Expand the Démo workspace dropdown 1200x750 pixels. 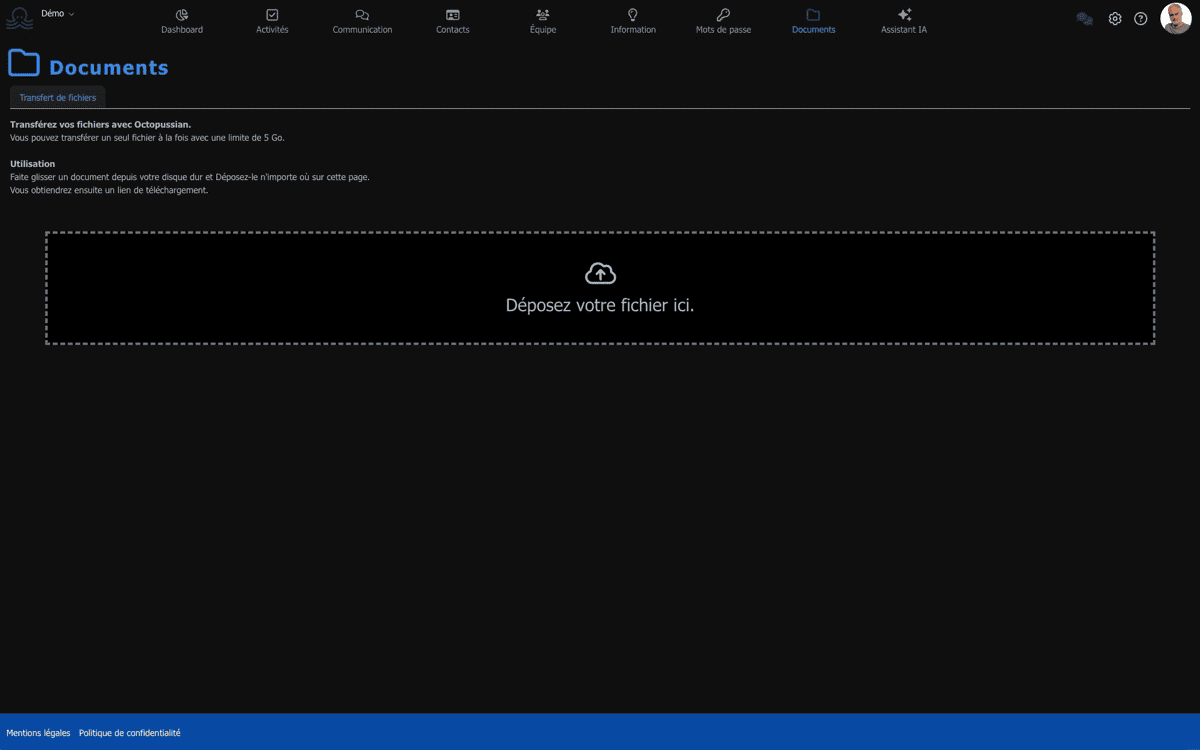pyautogui.click(x=58, y=14)
